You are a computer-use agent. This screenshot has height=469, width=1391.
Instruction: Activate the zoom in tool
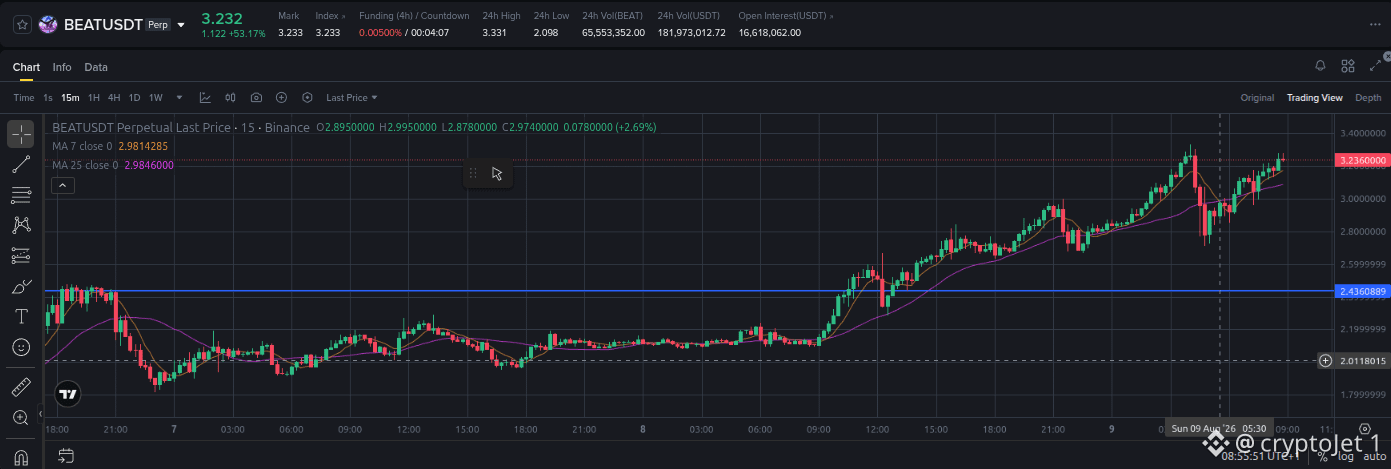coord(21,417)
